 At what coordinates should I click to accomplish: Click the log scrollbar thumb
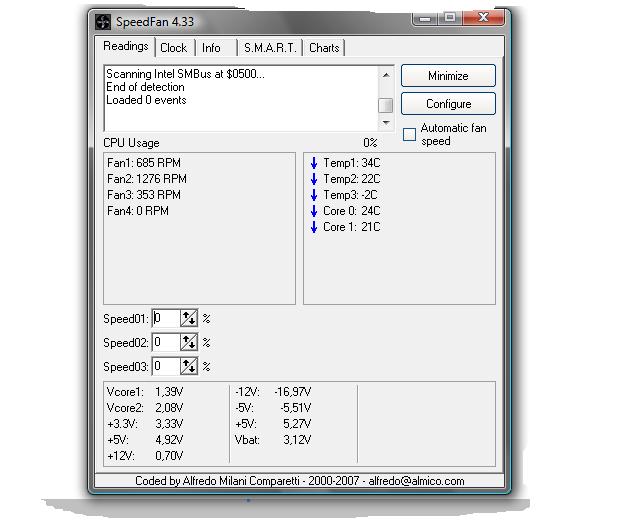pyautogui.click(x=386, y=105)
